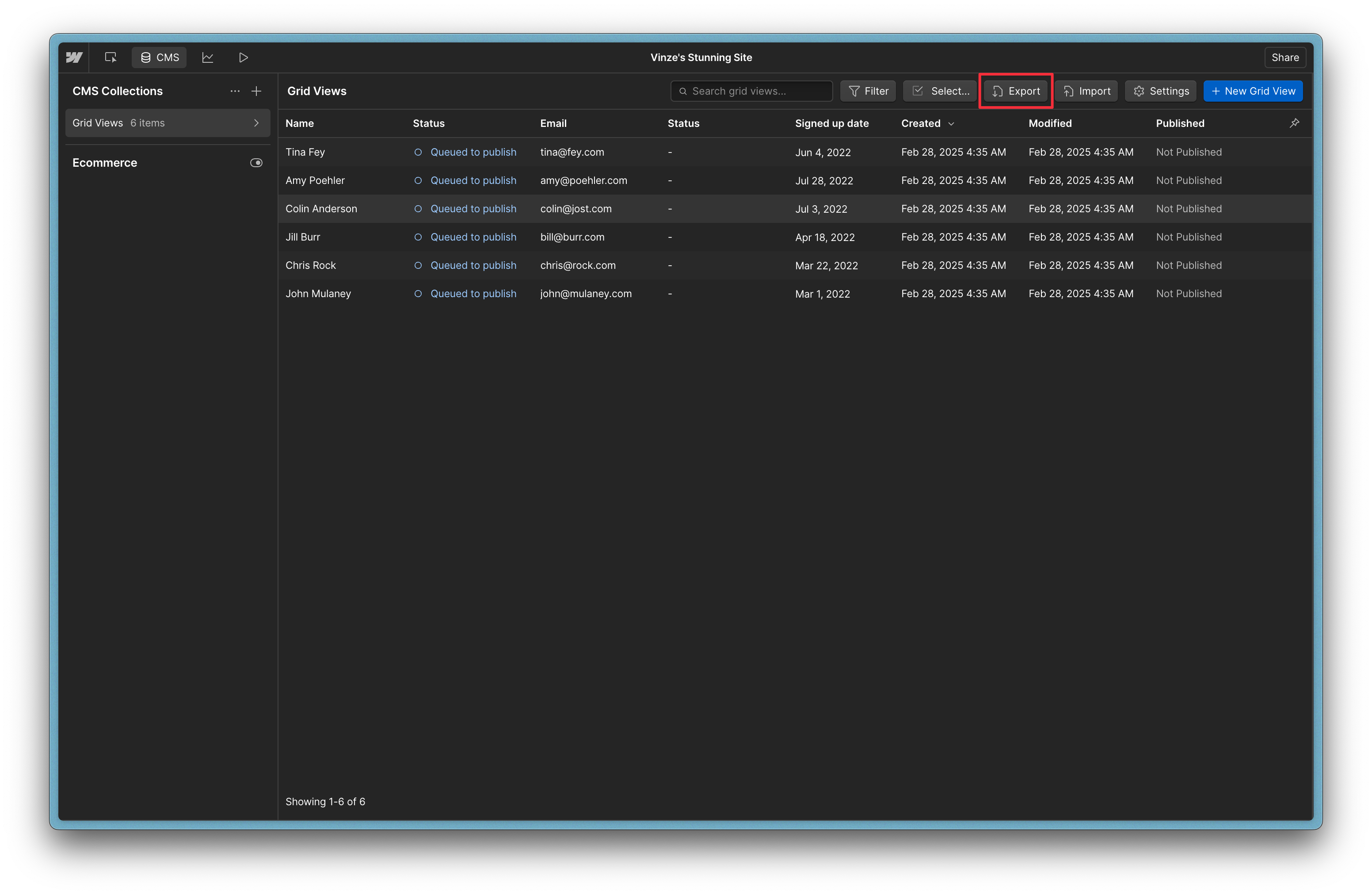Viewport: 1372px width, 895px height.
Task: Open the Designer canvas icon
Action: tap(110, 57)
